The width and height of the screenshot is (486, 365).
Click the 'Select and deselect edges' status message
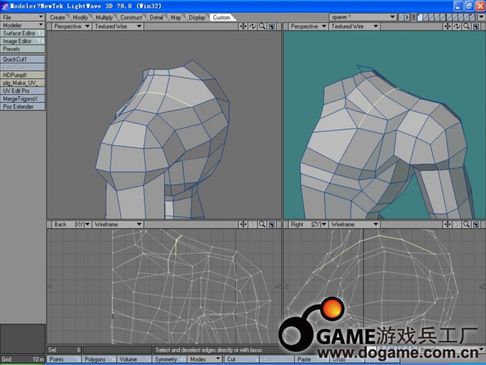209,350
